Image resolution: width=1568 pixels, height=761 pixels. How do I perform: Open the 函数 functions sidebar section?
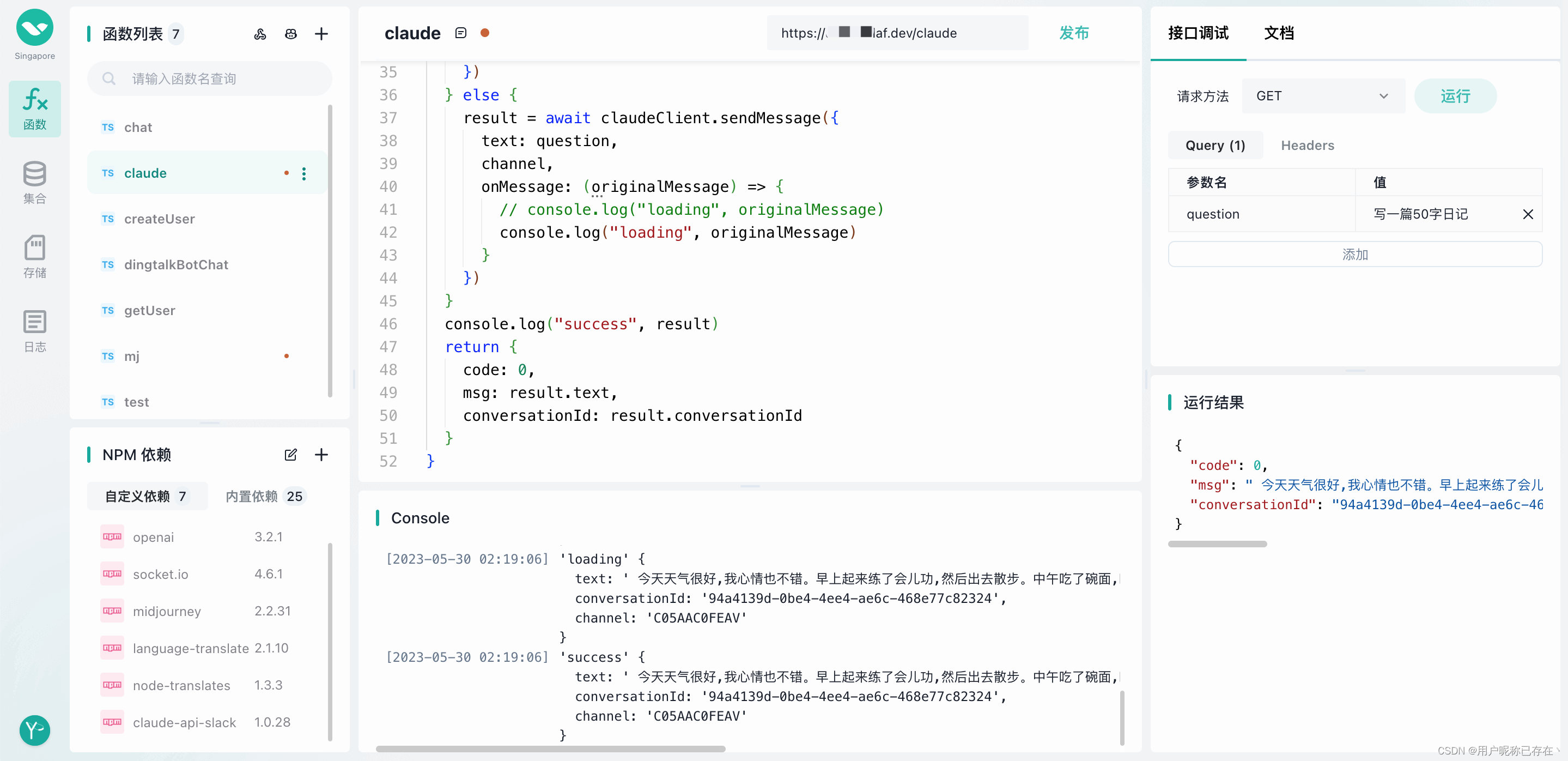[x=35, y=109]
